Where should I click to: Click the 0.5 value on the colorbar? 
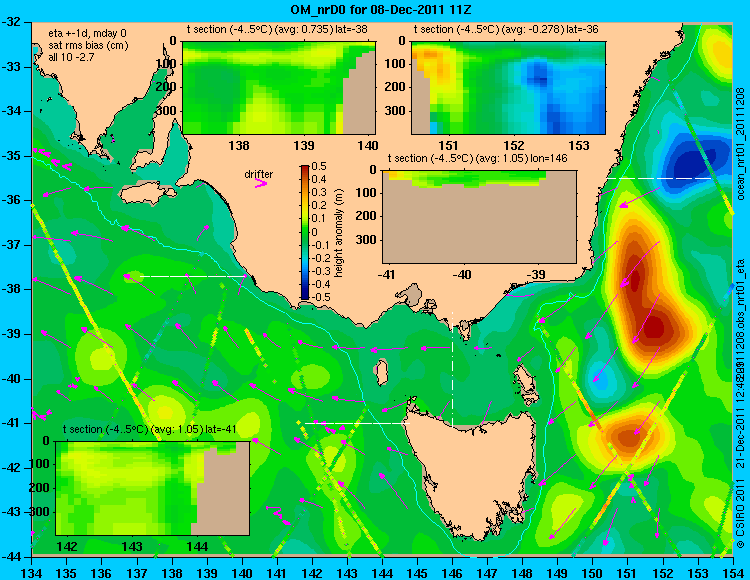319,166
